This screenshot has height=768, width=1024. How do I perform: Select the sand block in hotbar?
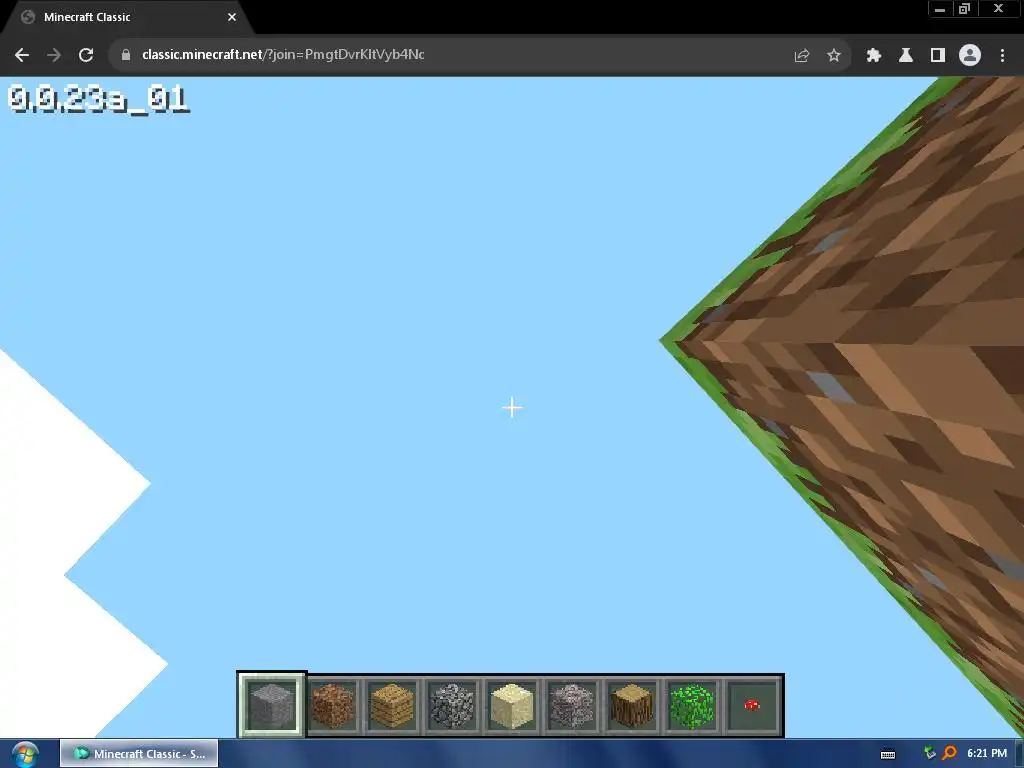tap(512, 705)
